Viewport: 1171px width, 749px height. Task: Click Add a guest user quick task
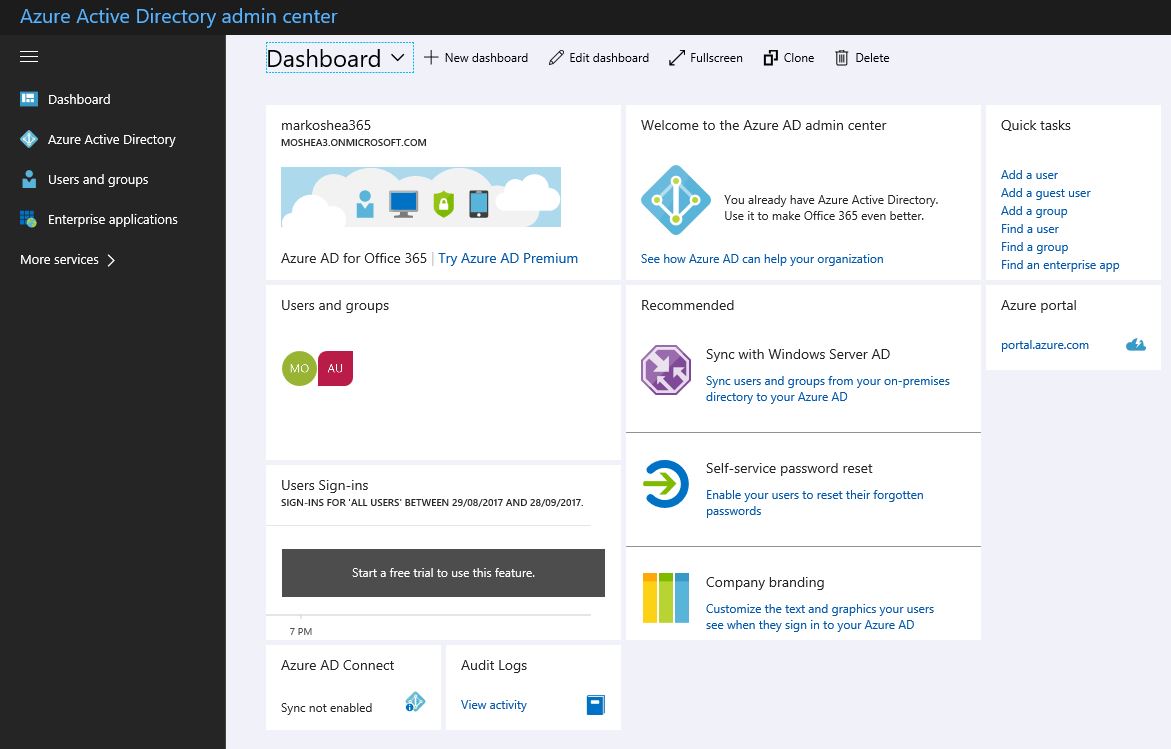[1046, 193]
